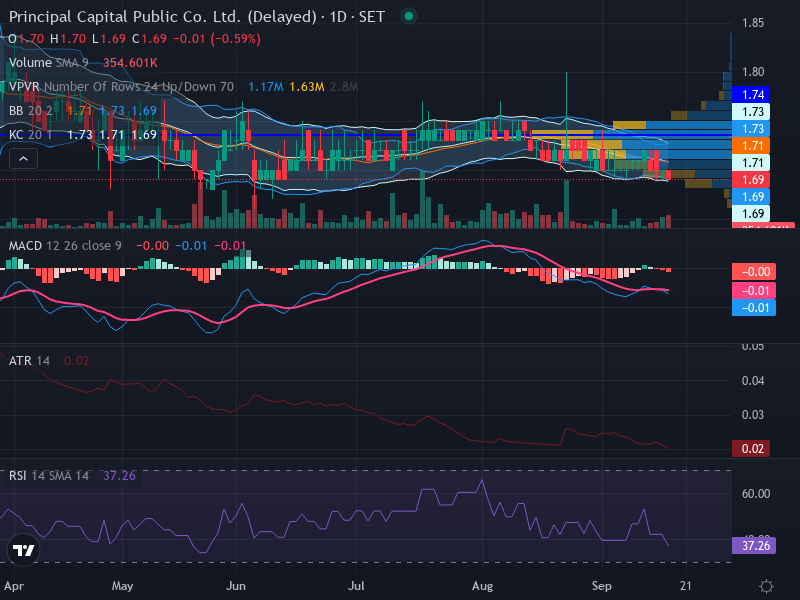Click the Jun label on time axis
Viewport: 800px width, 600px height.
[x=236, y=586]
